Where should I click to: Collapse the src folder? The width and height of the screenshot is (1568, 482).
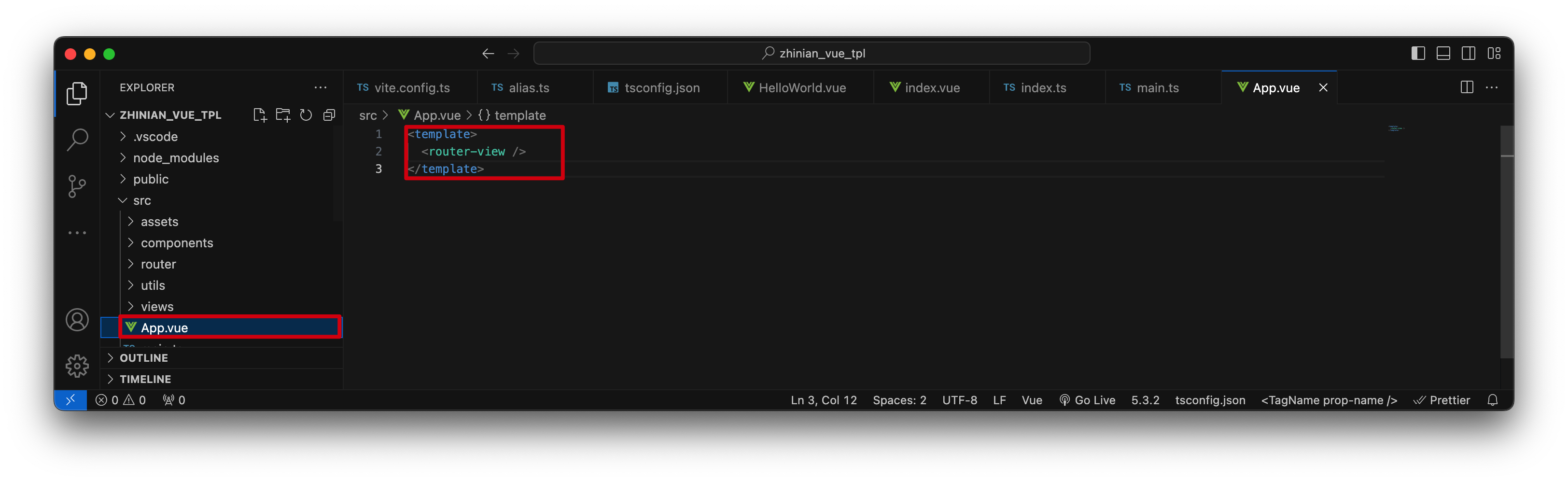pyautogui.click(x=222, y=200)
